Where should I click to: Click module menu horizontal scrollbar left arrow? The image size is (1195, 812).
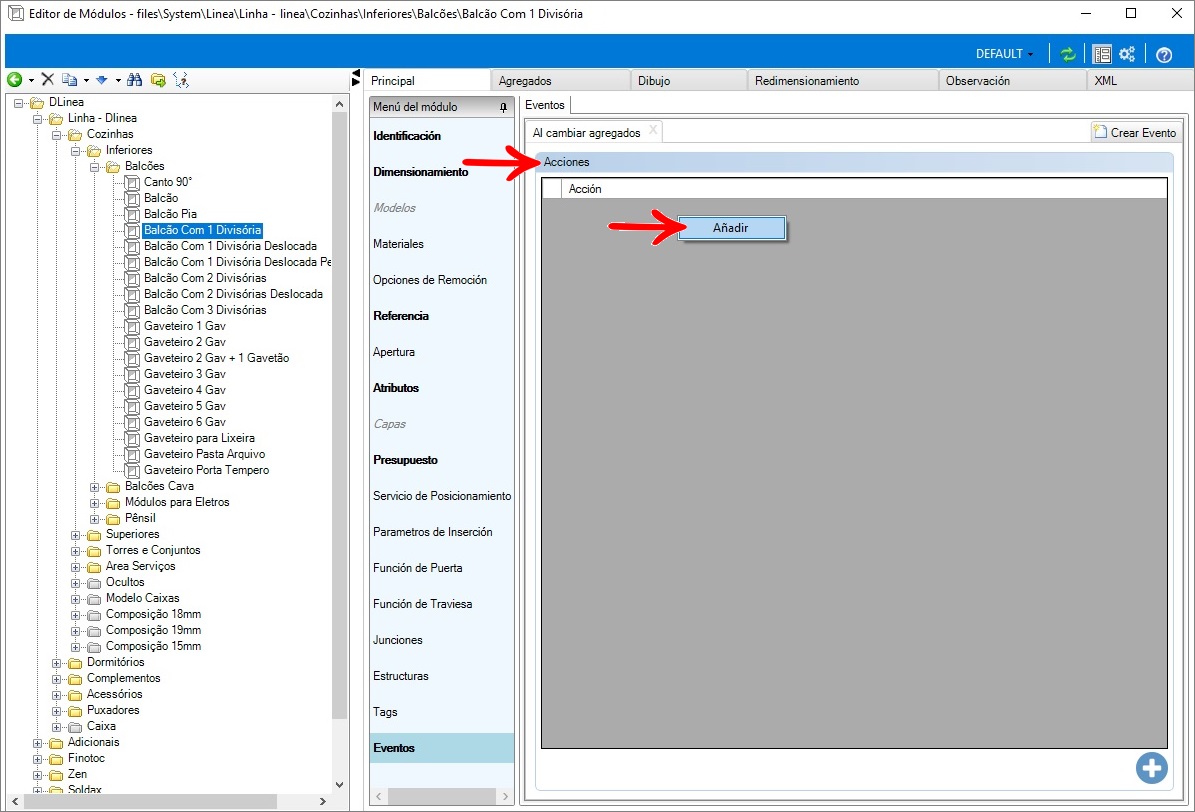[x=379, y=796]
